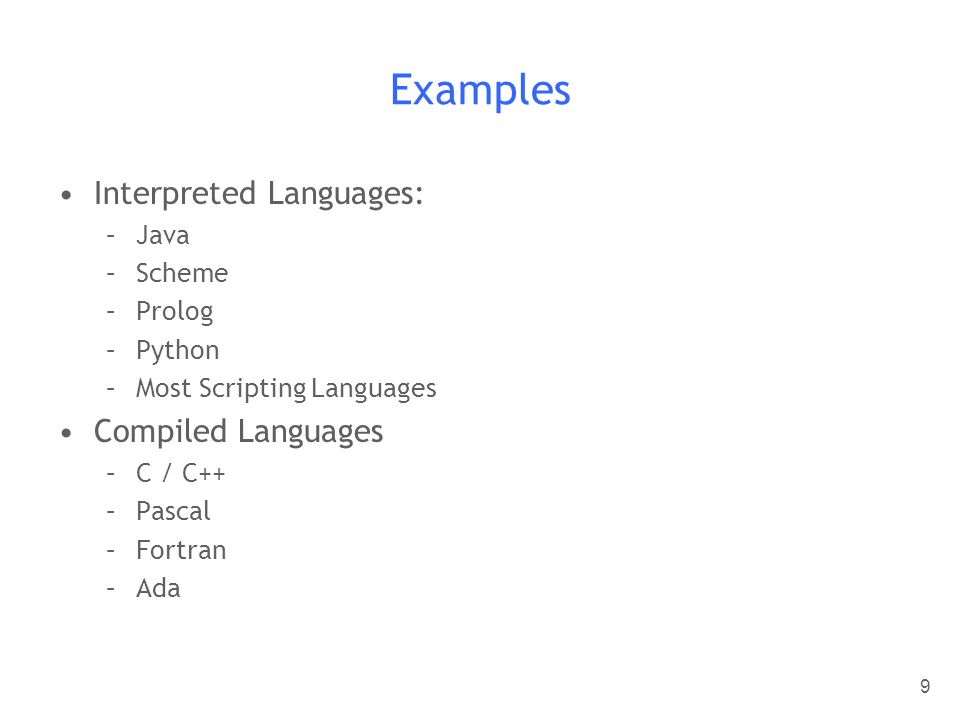Click the Pascal list item
The width and height of the screenshot is (960, 720).
click(173, 511)
